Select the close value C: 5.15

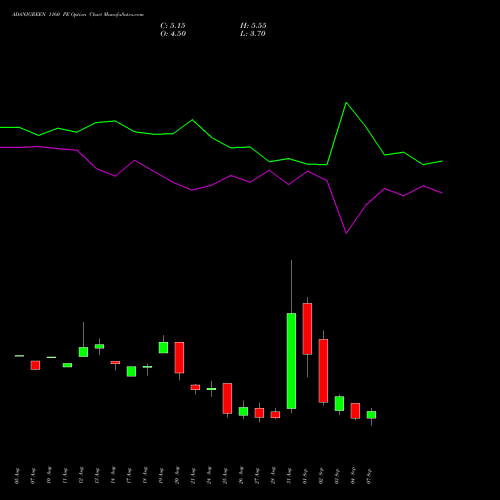(173, 26)
